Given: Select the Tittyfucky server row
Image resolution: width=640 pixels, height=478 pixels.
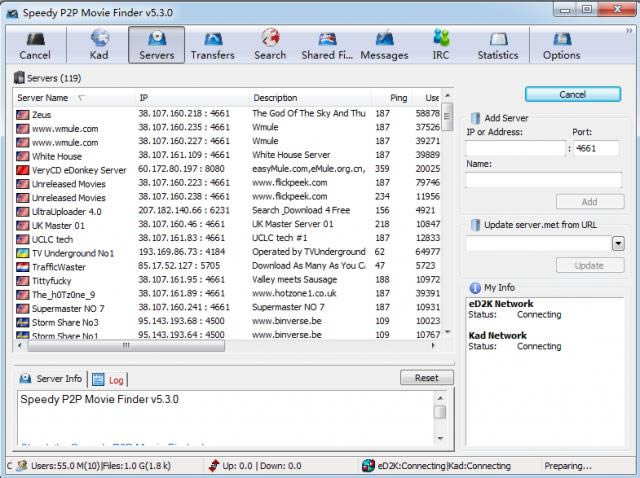Looking at the screenshot, I should [x=228, y=280].
